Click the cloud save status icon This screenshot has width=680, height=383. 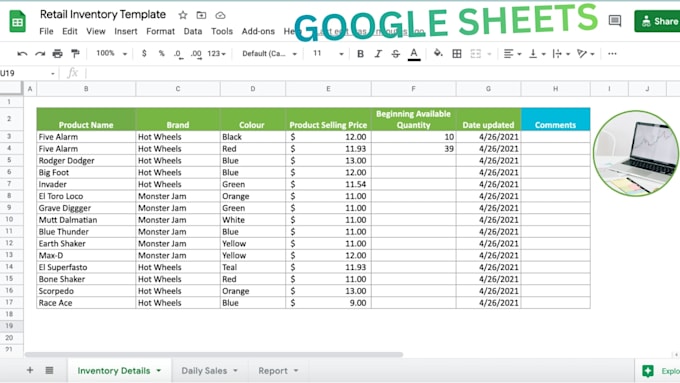click(220, 15)
